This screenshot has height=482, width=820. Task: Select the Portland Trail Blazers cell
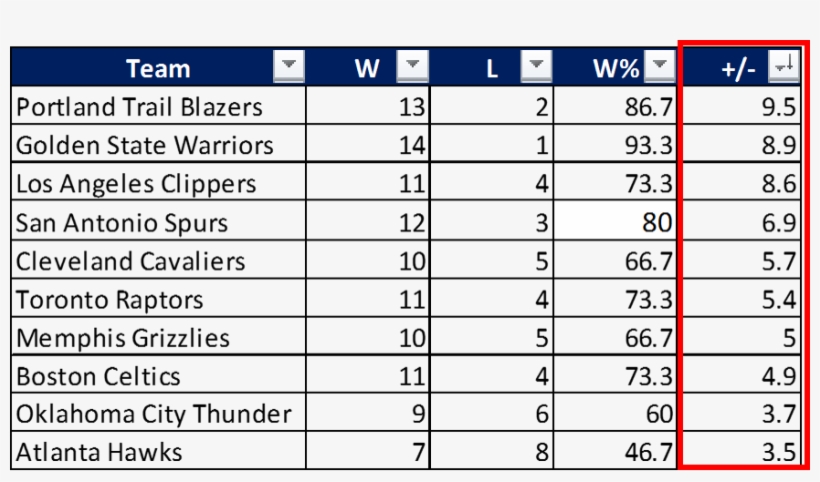(158, 107)
